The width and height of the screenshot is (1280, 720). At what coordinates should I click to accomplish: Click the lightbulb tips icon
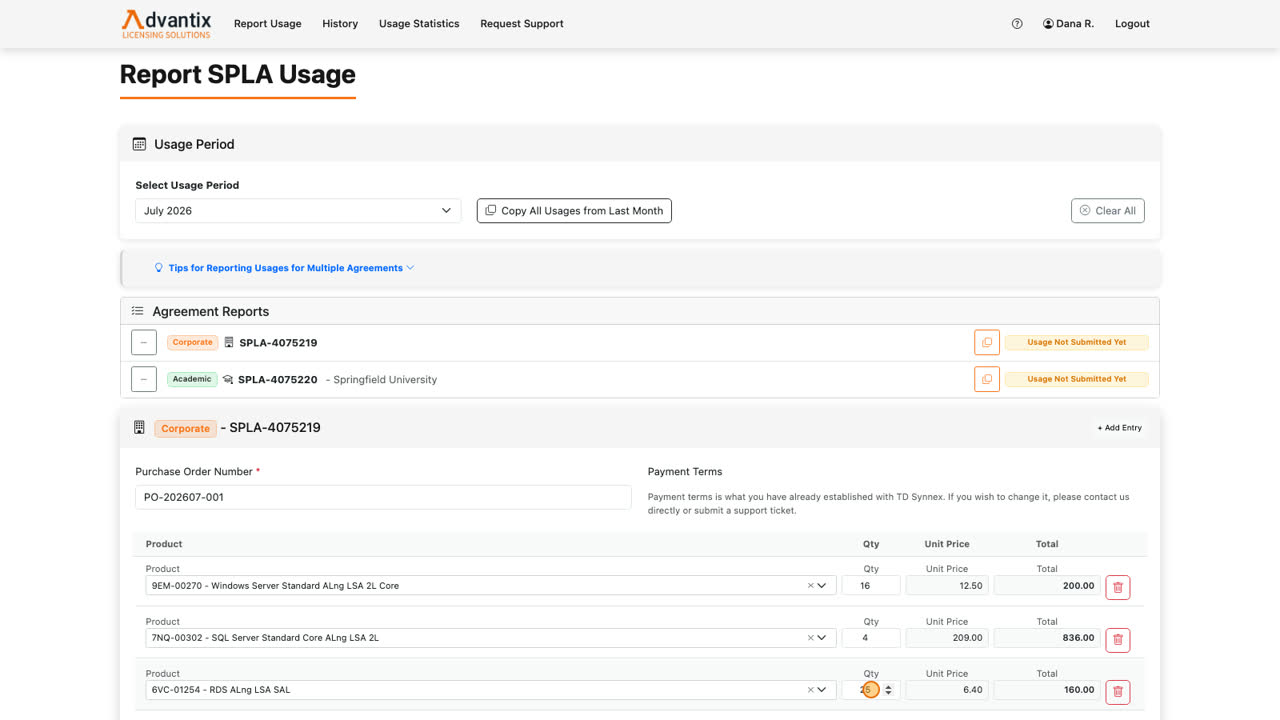[158, 268]
